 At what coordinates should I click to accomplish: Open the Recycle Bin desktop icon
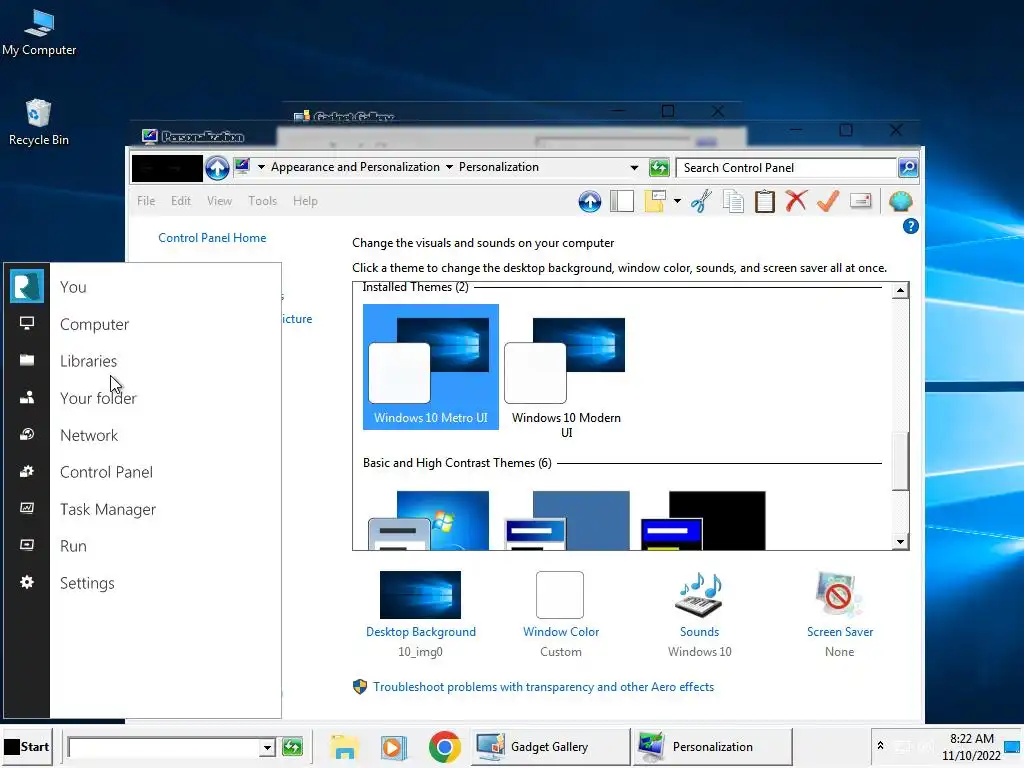pos(39,123)
